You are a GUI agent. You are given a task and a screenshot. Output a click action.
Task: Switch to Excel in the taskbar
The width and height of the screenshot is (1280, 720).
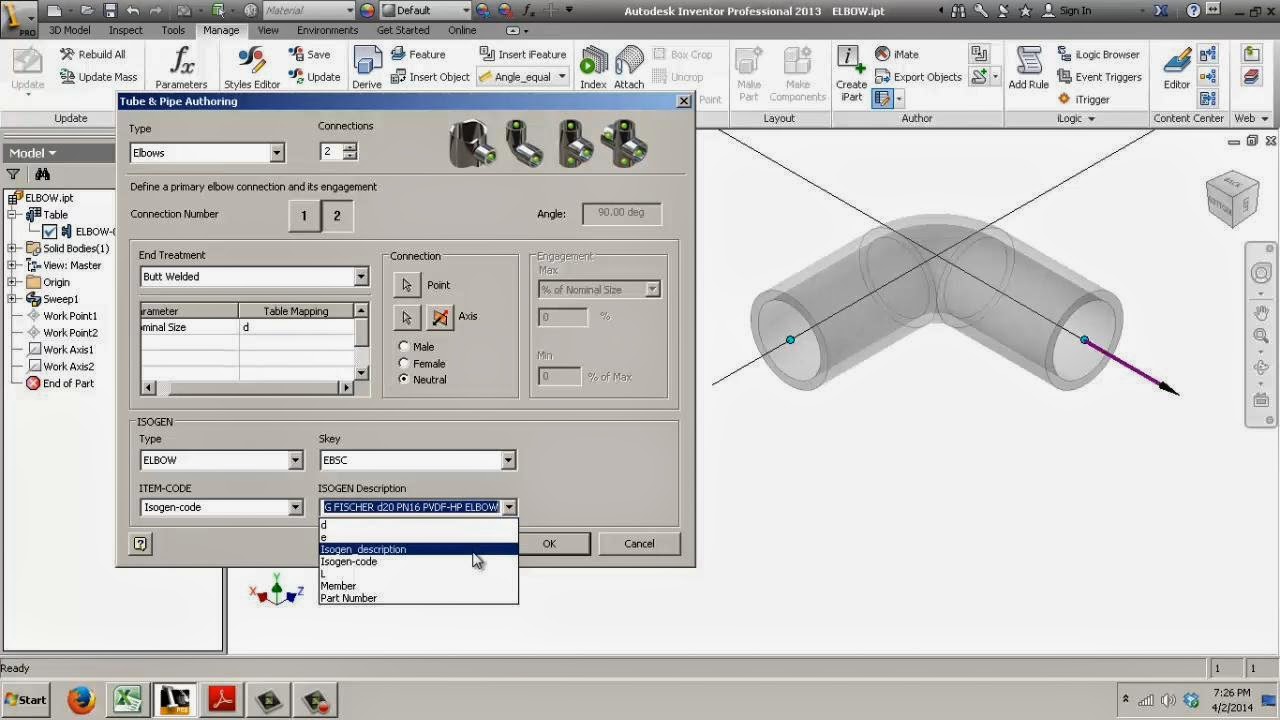127,700
